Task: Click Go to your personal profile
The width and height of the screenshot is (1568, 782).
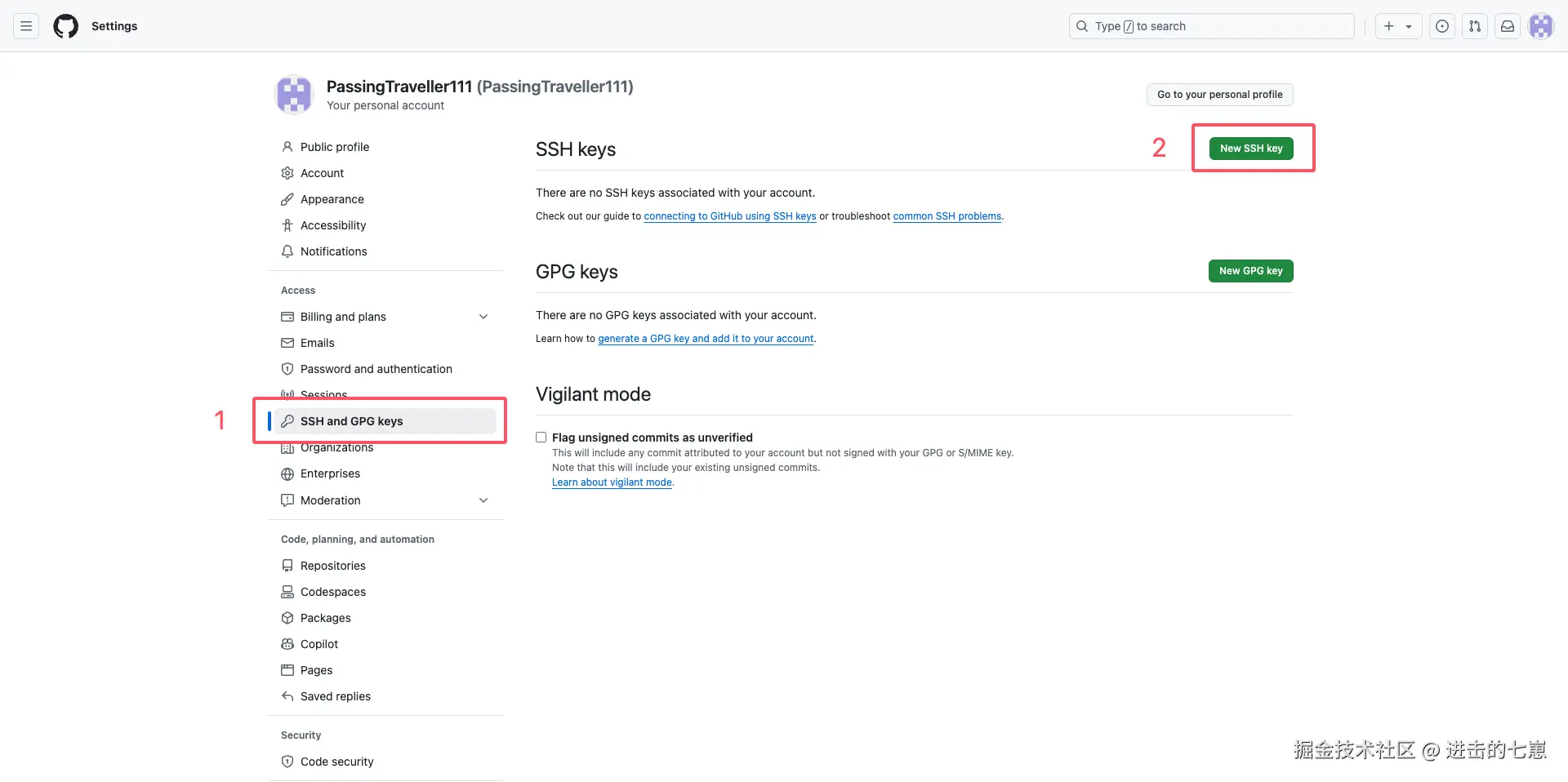Action: [x=1220, y=95]
